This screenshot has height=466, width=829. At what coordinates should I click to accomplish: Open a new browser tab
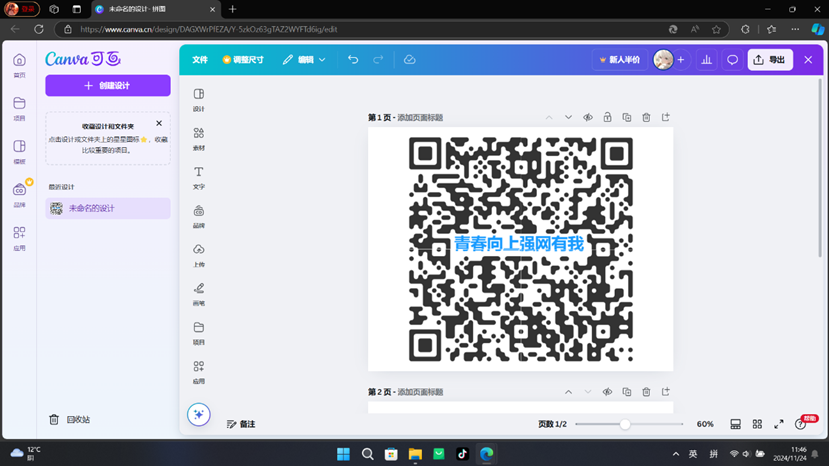coord(233,9)
